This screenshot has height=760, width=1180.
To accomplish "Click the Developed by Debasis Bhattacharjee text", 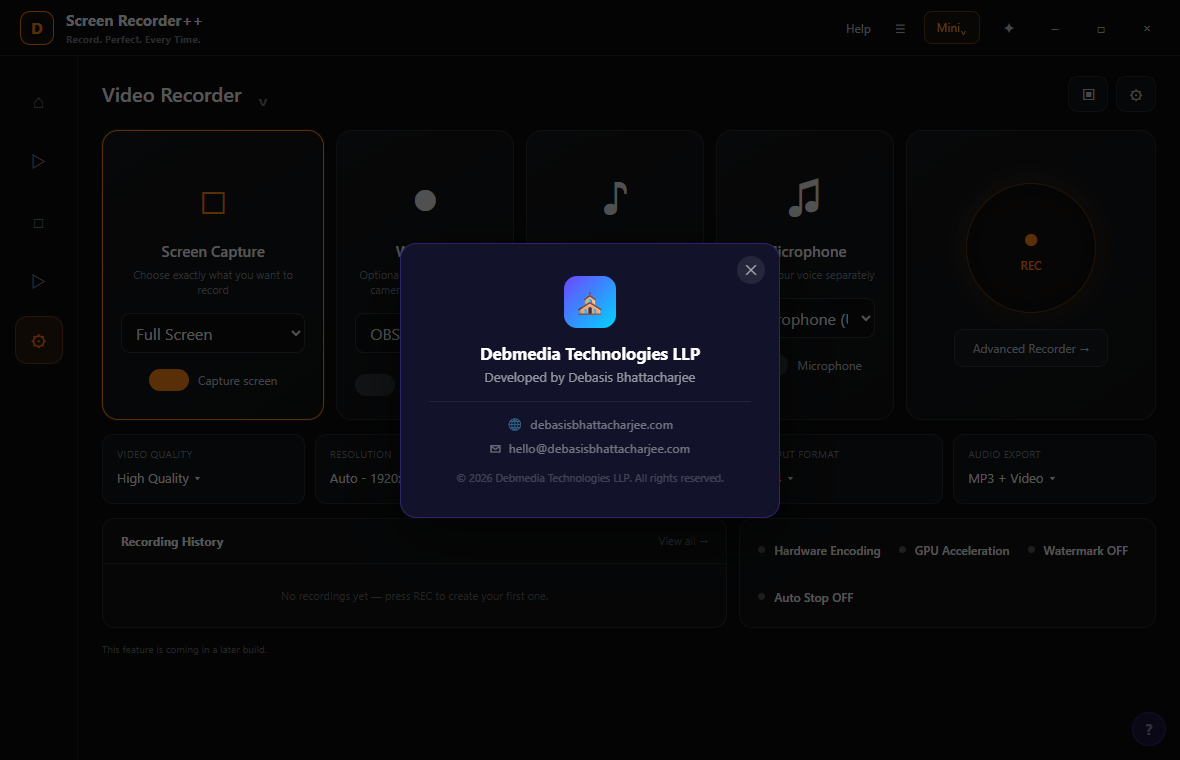I will [x=590, y=377].
